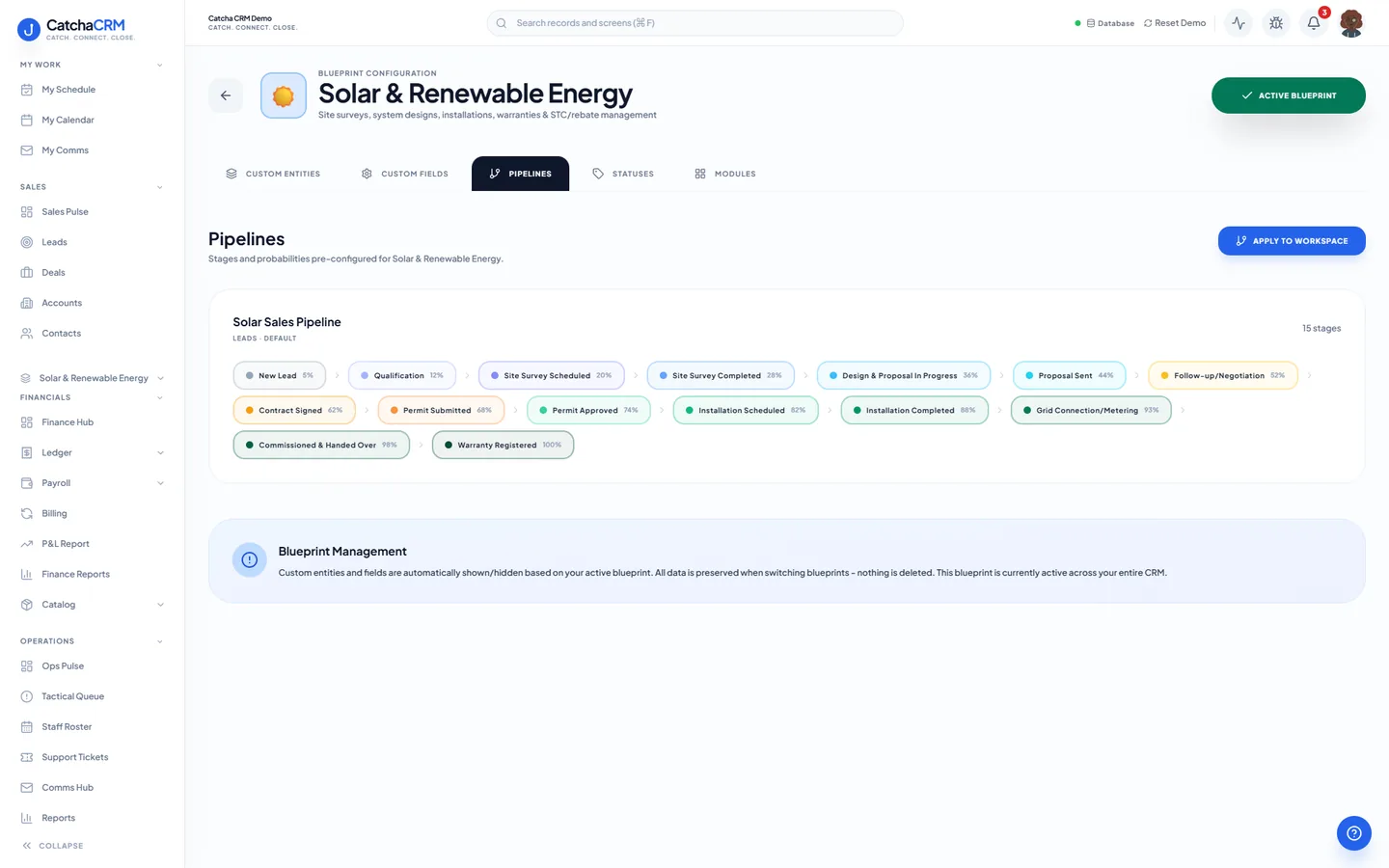Open the help question-mark button

point(1354,833)
